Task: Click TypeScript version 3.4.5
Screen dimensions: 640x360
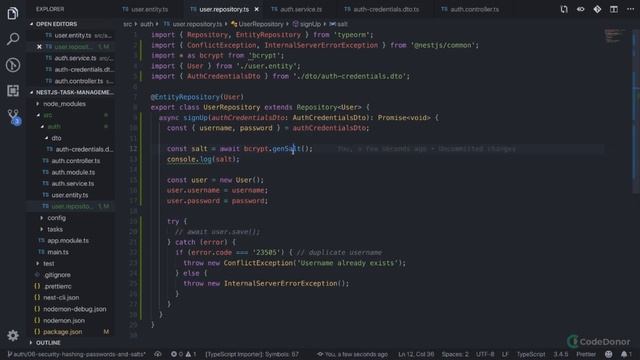Action: 561,354
